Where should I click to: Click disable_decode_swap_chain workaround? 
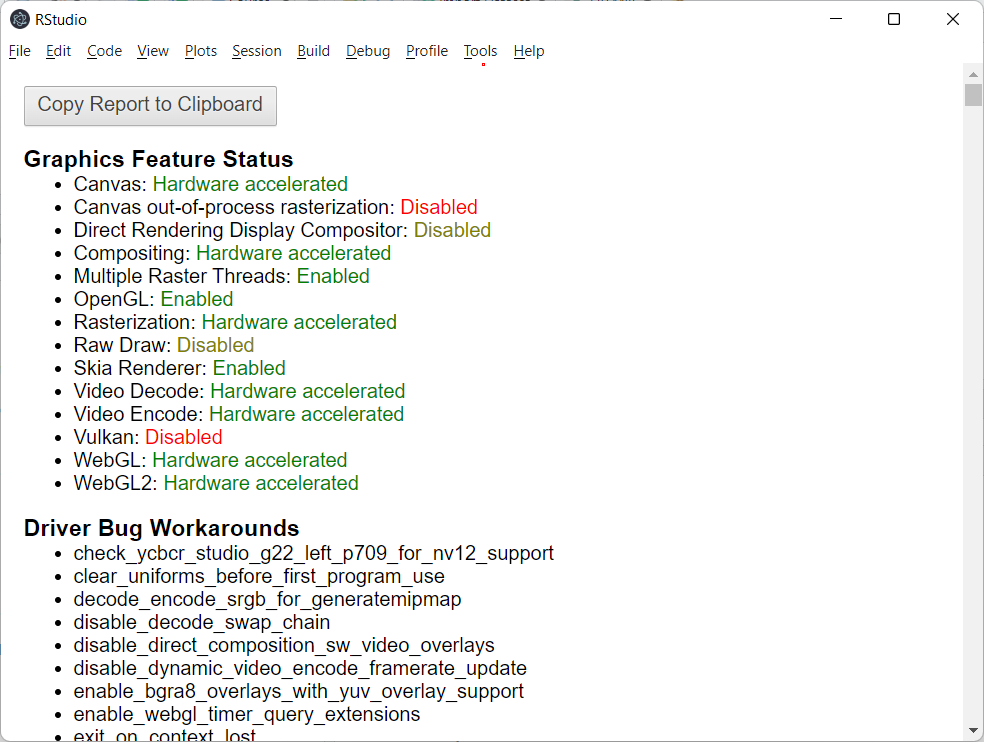tap(201, 623)
